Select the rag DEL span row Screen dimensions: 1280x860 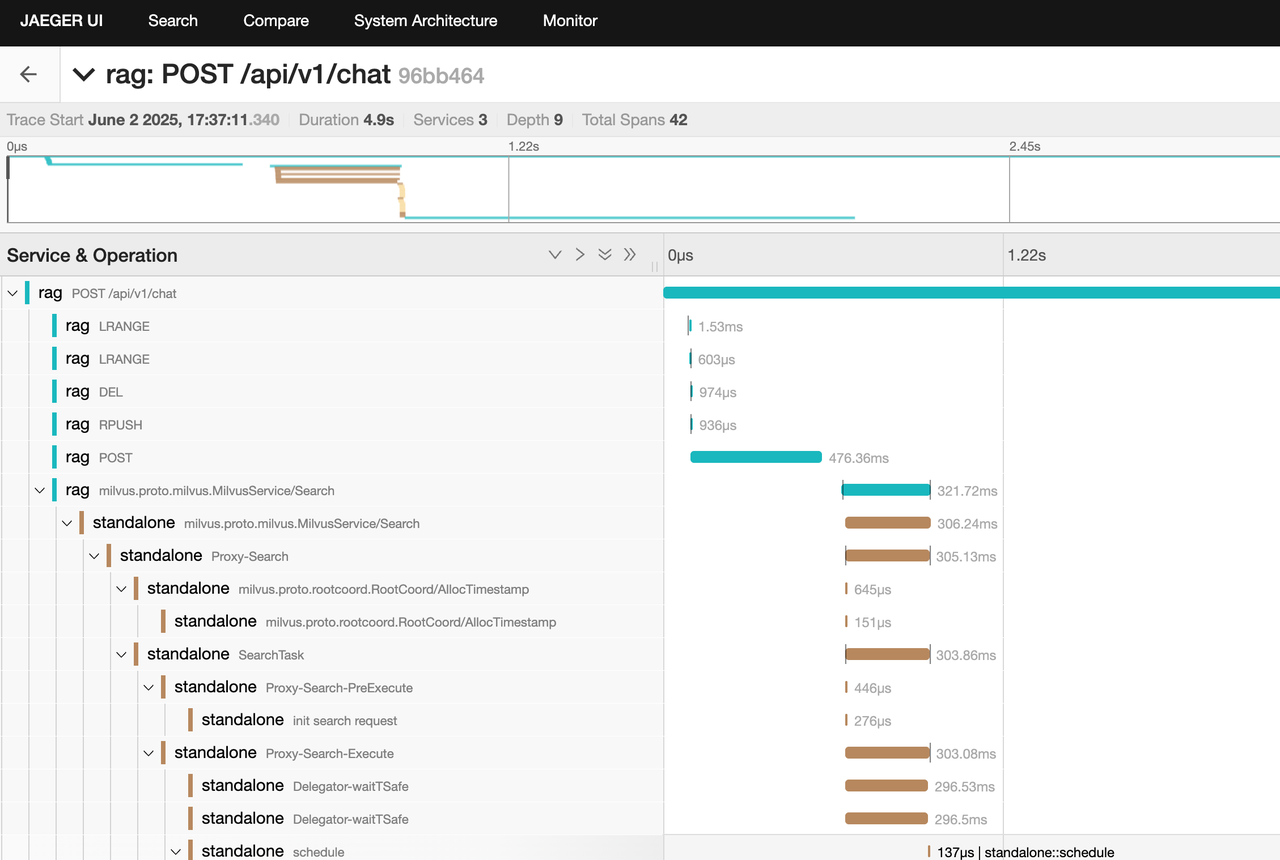pos(358,392)
